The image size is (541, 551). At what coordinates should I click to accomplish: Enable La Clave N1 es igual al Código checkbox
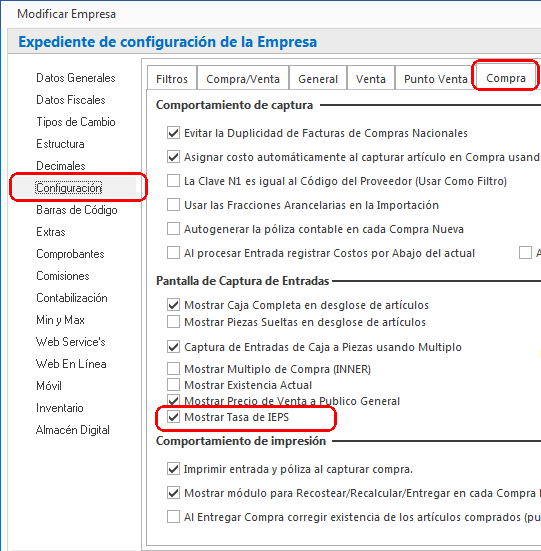(174, 181)
